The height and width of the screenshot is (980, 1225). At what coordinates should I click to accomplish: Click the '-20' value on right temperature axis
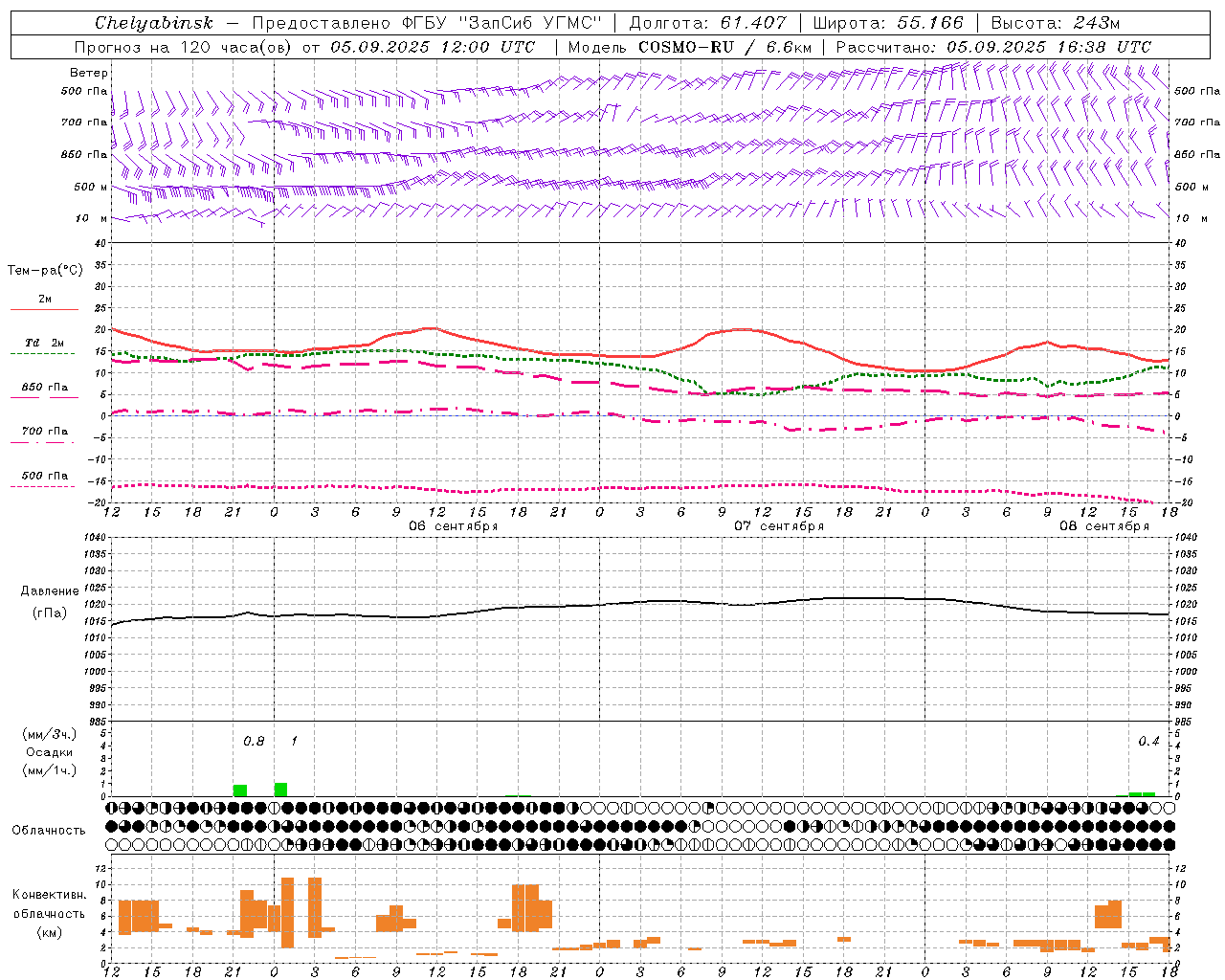point(1183,502)
